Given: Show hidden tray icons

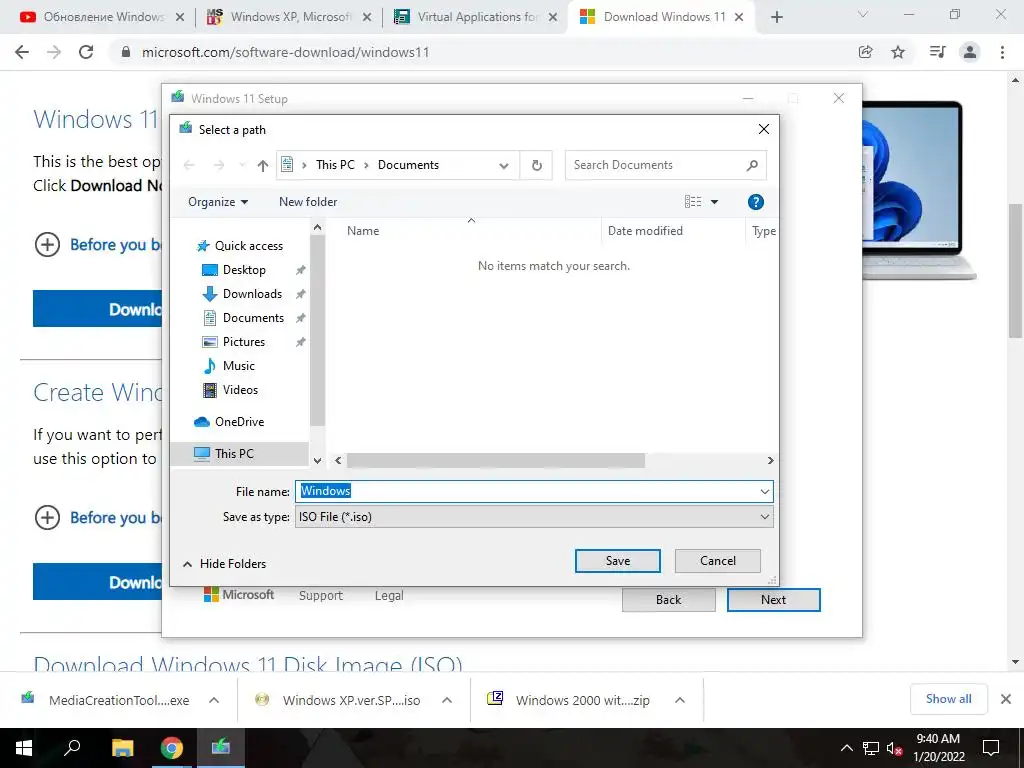Looking at the screenshot, I should pyautogui.click(x=846, y=748).
